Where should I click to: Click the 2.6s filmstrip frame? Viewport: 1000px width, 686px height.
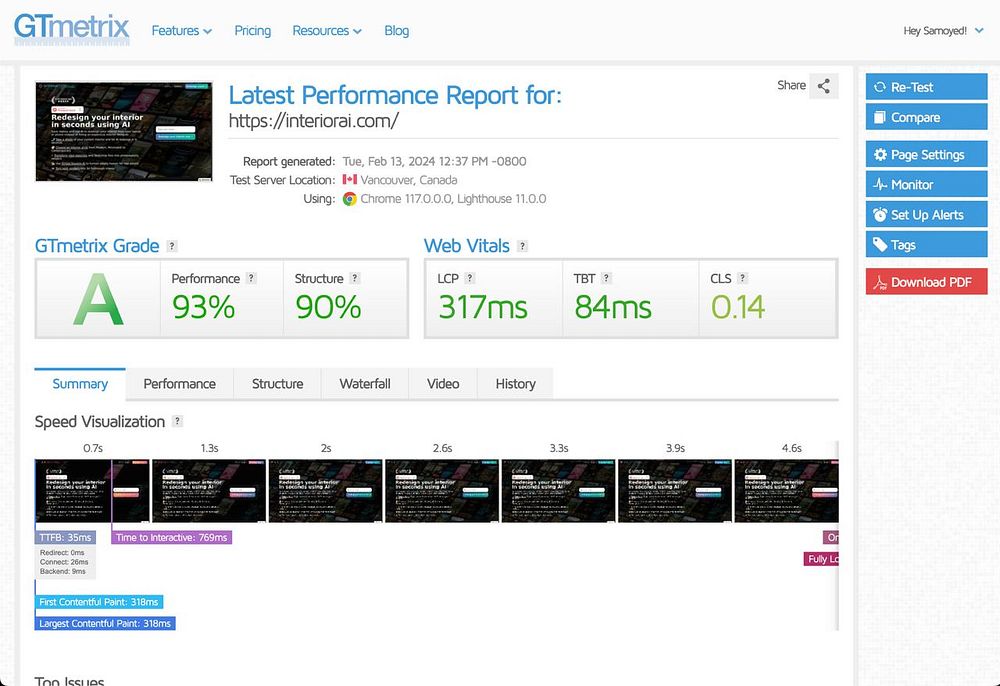point(442,491)
